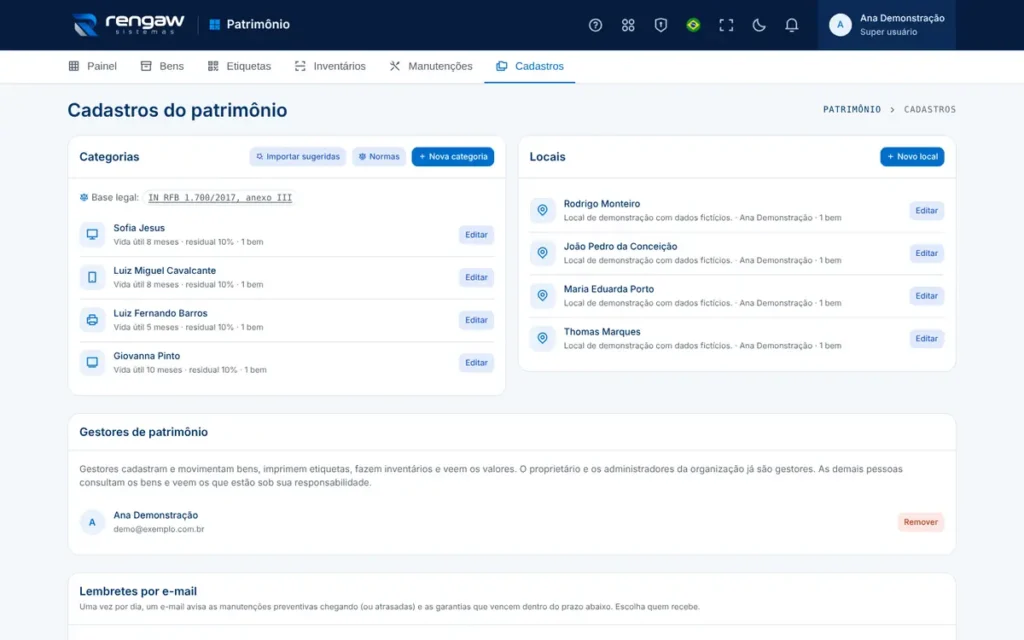1024x640 pixels.
Task: Click the Giovanna Pinto category name
Action: pos(147,356)
